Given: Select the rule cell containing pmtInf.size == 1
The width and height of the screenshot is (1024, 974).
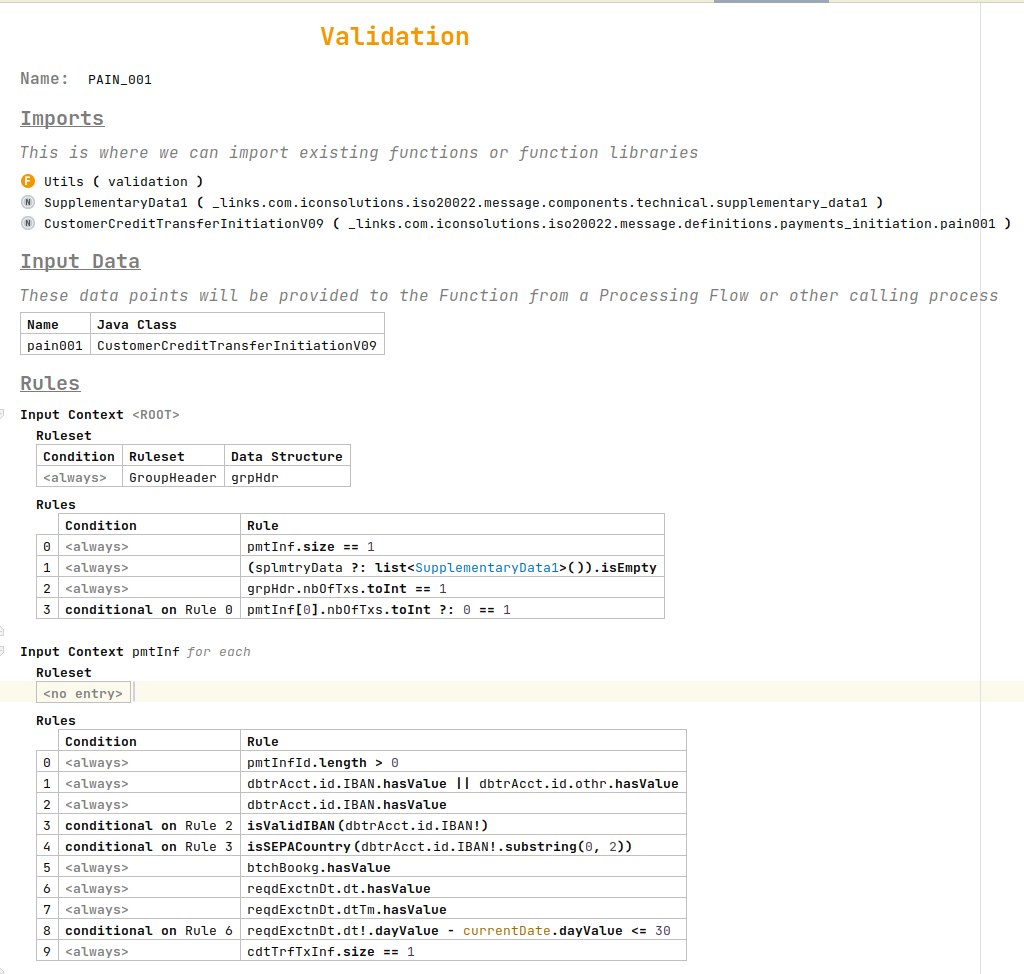Looking at the screenshot, I should [310, 546].
